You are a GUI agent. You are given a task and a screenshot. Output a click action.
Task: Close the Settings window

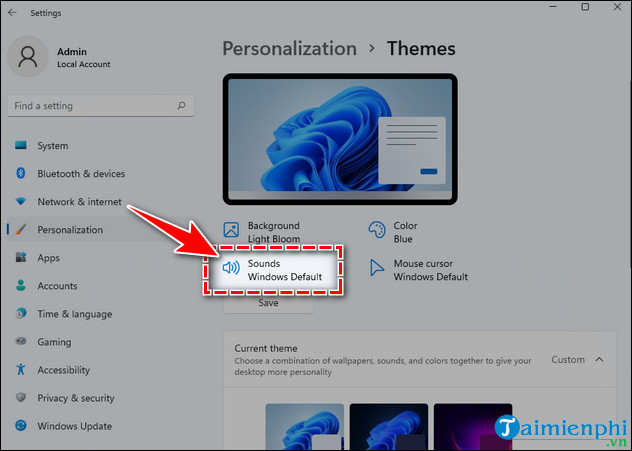point(617,7)
